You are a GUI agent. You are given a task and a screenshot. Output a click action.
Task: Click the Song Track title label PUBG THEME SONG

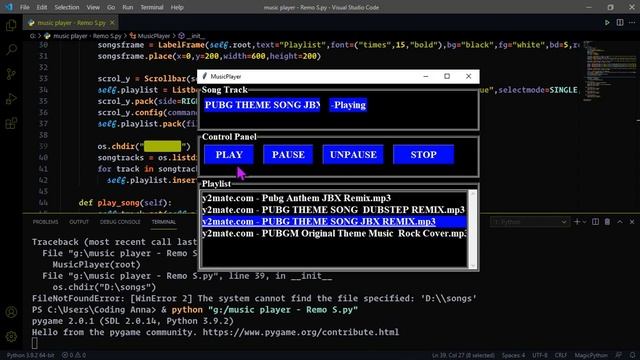point(262,105)
